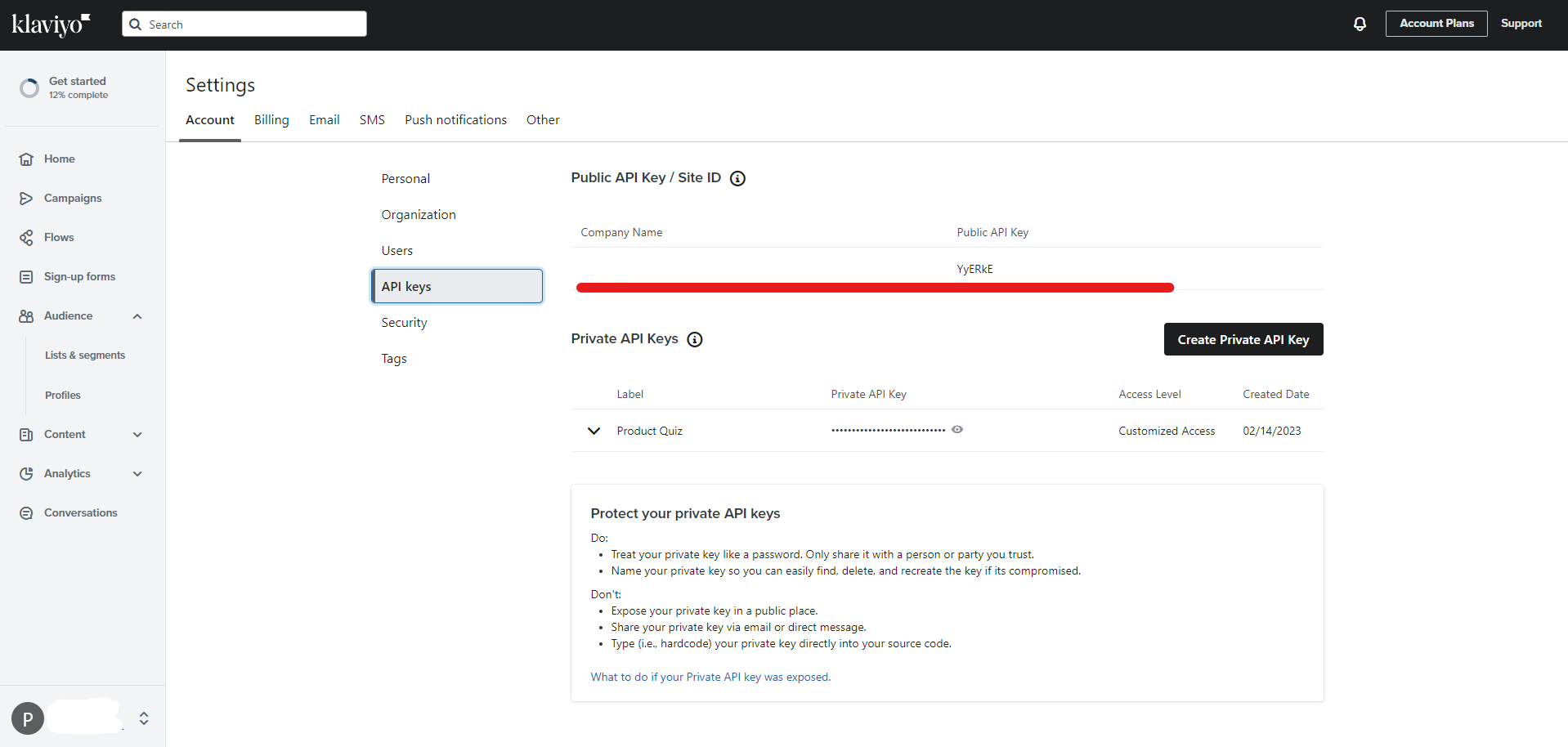Click the Home house icon
This screenshot has width=1568, height=747.
26,159
